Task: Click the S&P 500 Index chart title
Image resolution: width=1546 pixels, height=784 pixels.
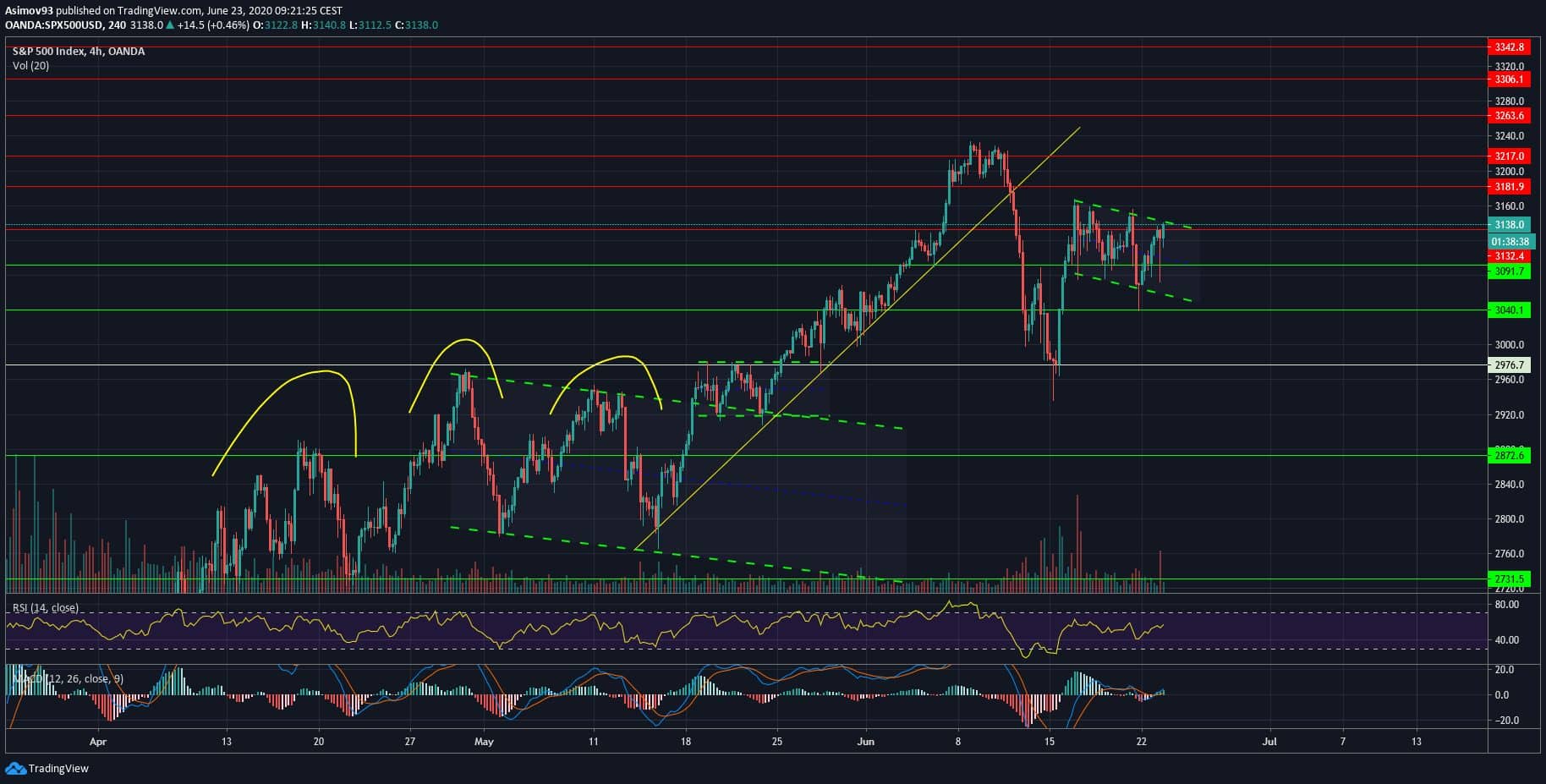Action: click(78, 52)
